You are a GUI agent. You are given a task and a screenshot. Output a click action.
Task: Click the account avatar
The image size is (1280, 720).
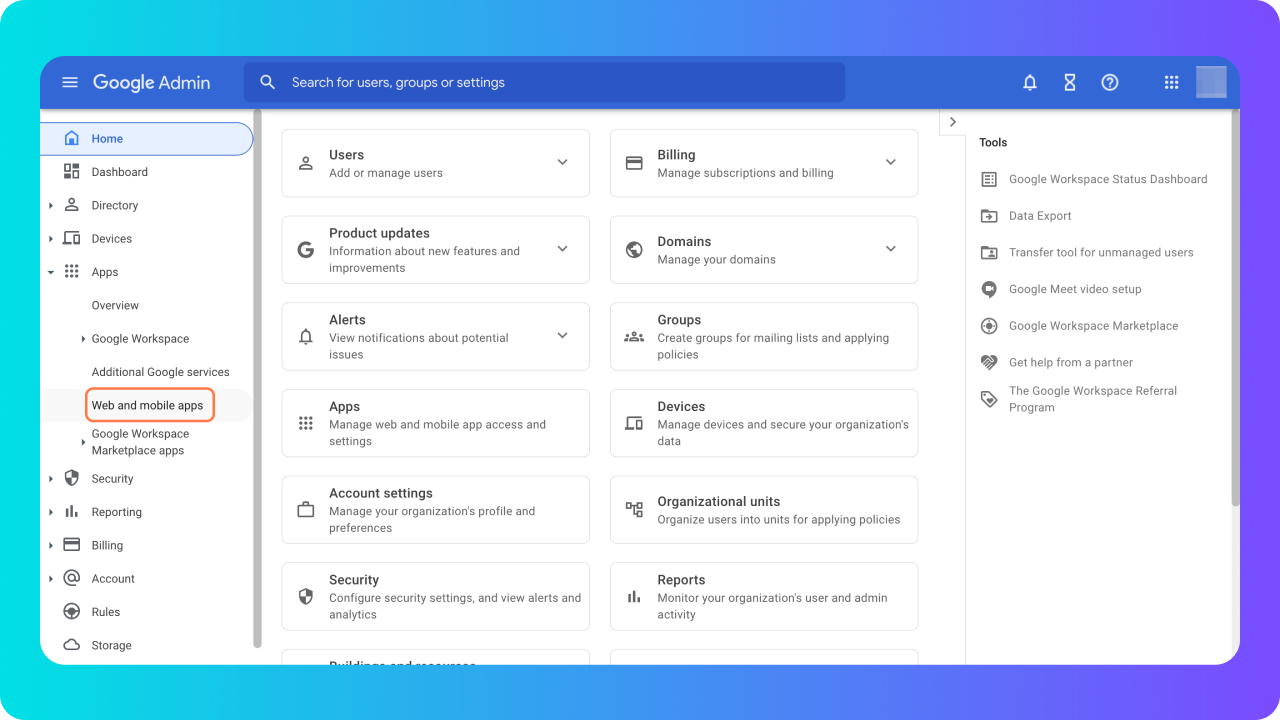[x=1211, y=82]
